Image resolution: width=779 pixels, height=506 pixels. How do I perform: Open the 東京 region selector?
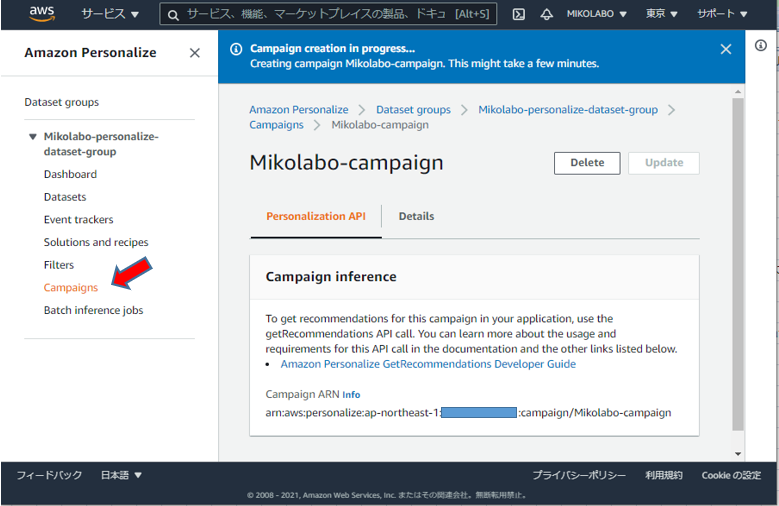pos(661,14)
